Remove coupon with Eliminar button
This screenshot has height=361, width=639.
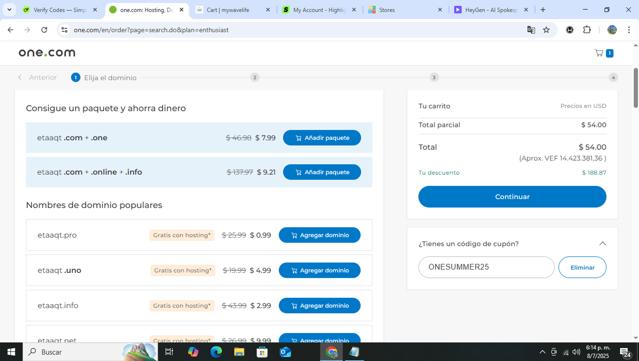pos(582,267)
